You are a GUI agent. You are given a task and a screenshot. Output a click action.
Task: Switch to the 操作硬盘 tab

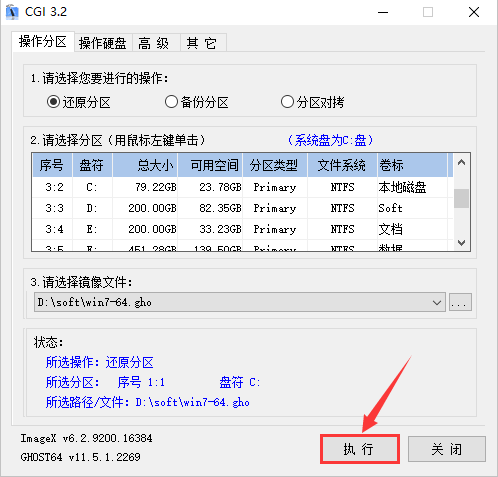click(103, 43)
